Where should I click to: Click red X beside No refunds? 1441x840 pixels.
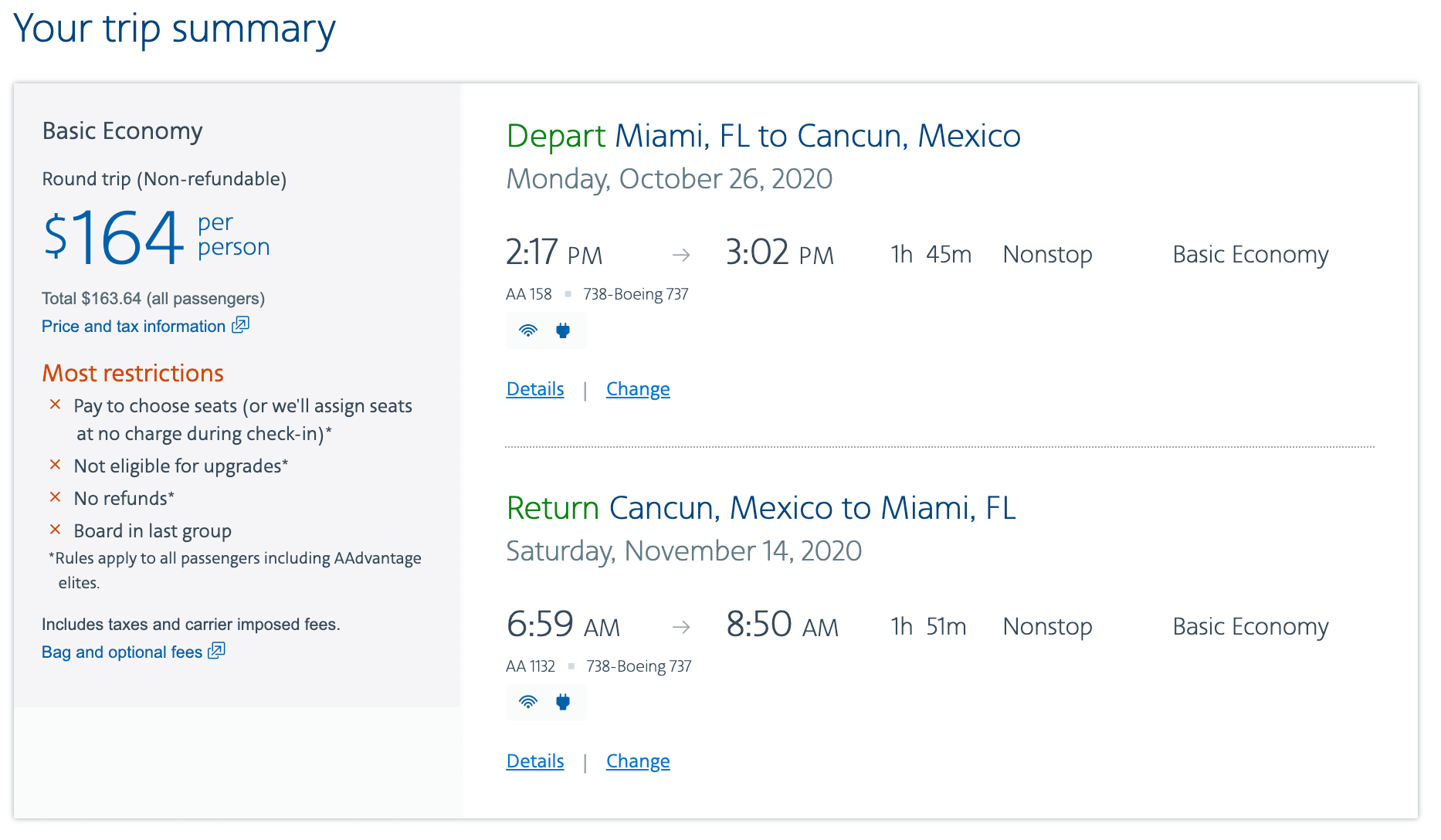(x=56, y=497)
